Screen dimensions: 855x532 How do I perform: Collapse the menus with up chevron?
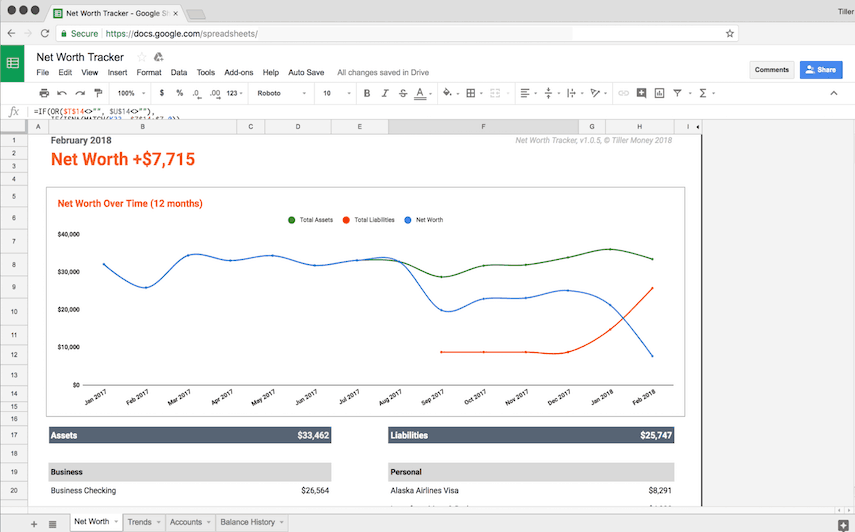pyautogui.click(x=834, y=93)
